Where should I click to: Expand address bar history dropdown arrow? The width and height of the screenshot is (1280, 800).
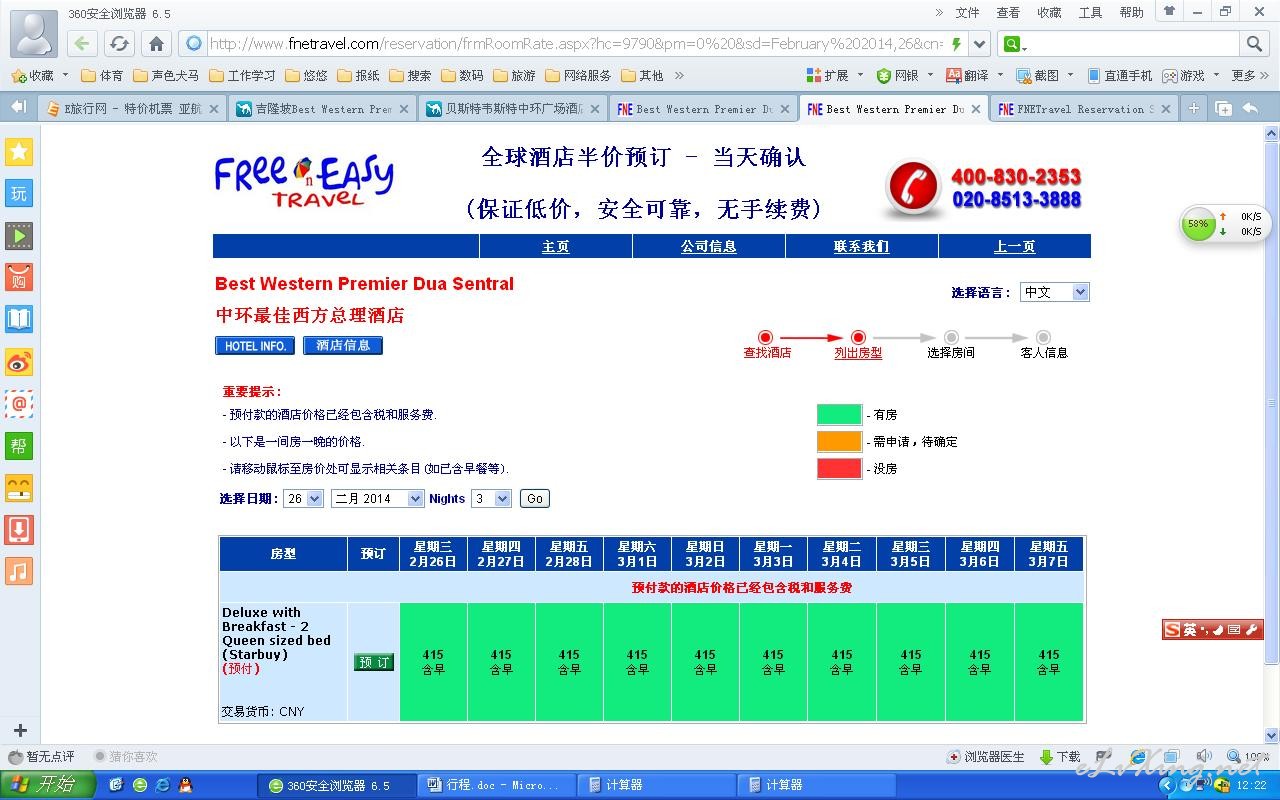coord(980,43)
